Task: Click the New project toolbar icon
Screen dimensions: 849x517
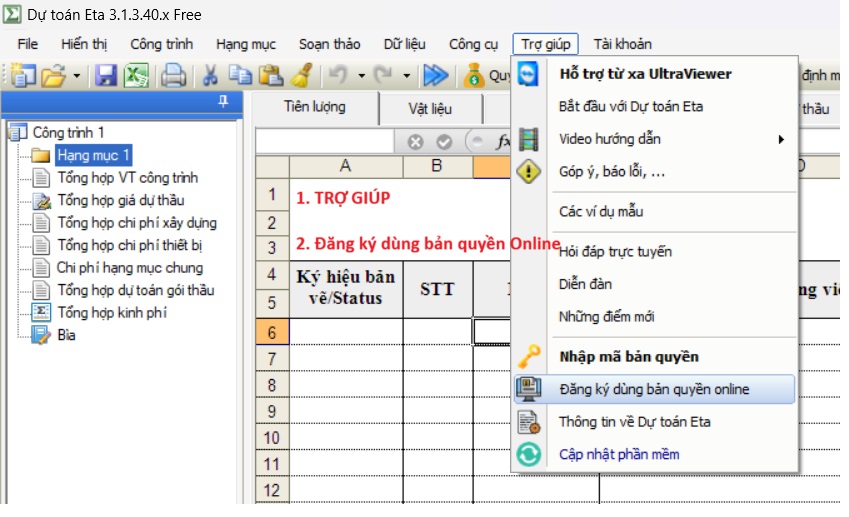Action: (x=22, y=75)
